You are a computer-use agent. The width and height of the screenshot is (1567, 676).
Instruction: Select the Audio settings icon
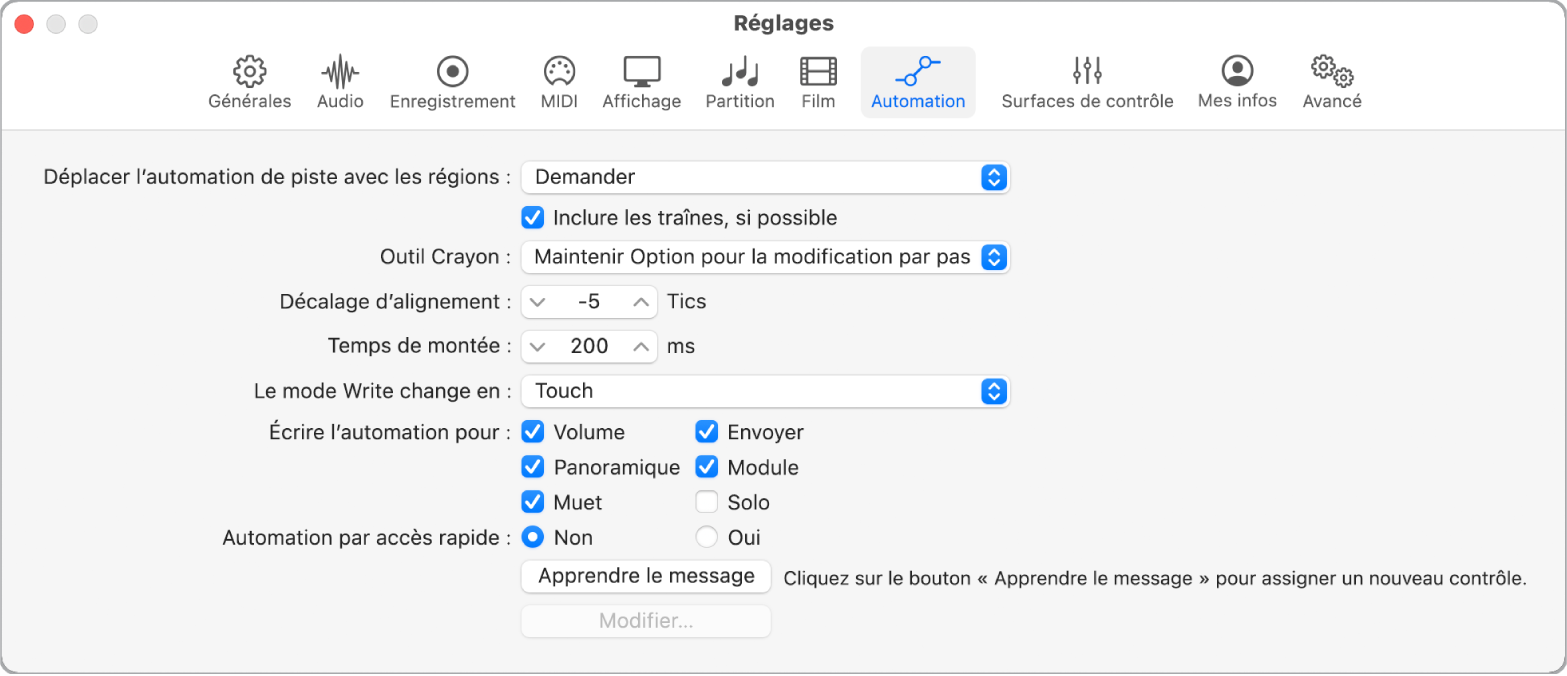339,80
